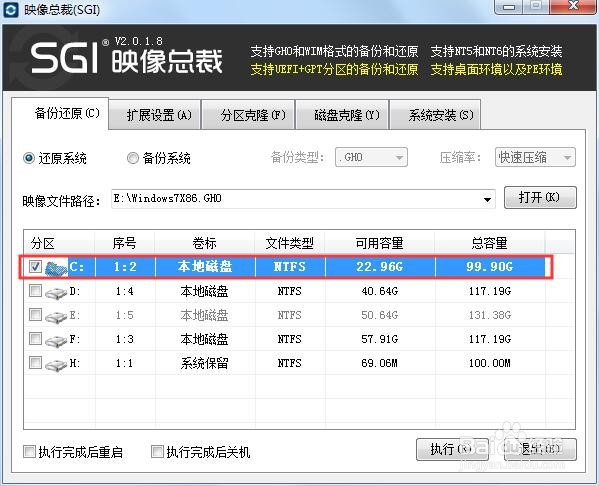Viewport: 599px width, 486px height.
Task: Click the C: drive icon
Action: pos(56,267)
